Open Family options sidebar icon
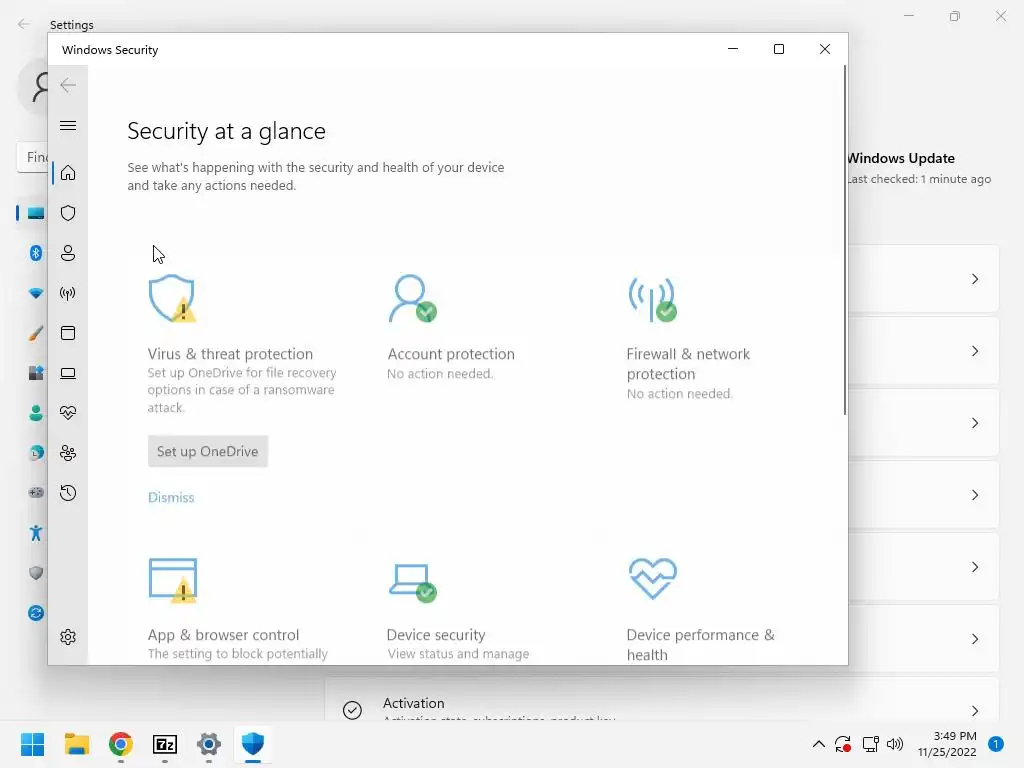 [x=68, y=453]
